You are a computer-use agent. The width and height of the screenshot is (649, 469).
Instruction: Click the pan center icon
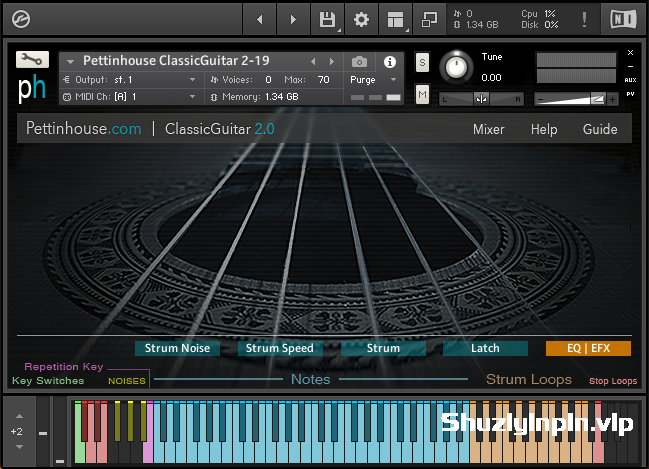click(481, 99)
